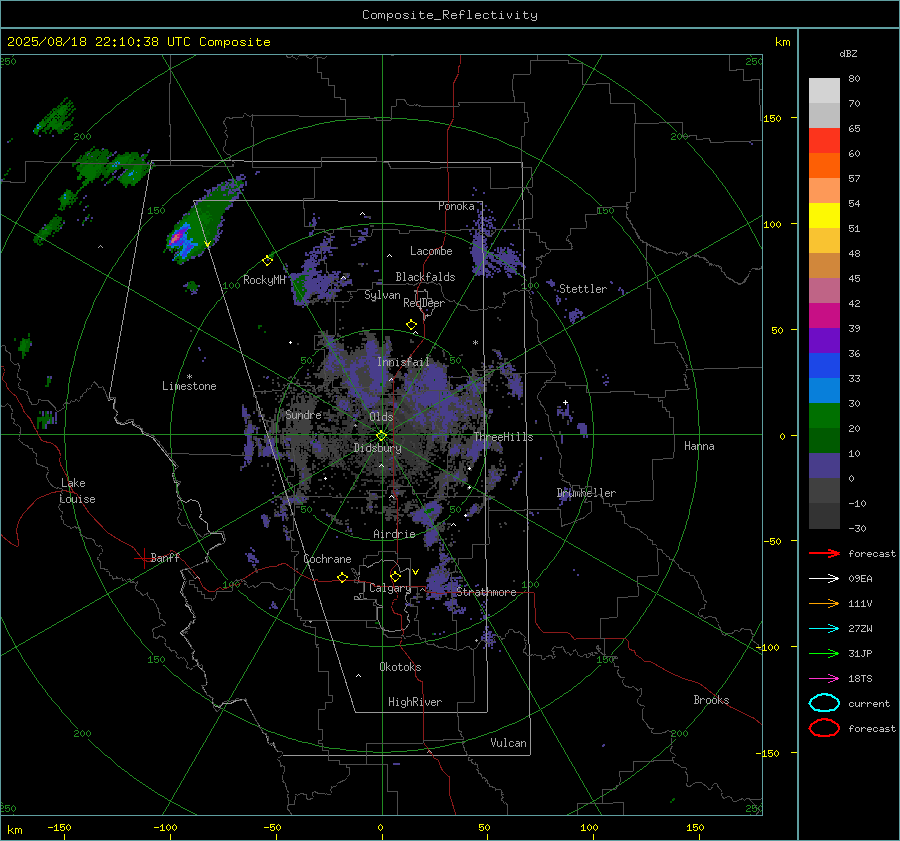
Task: Click the 57 value in dBZ scale
Action: click(854, 179)
